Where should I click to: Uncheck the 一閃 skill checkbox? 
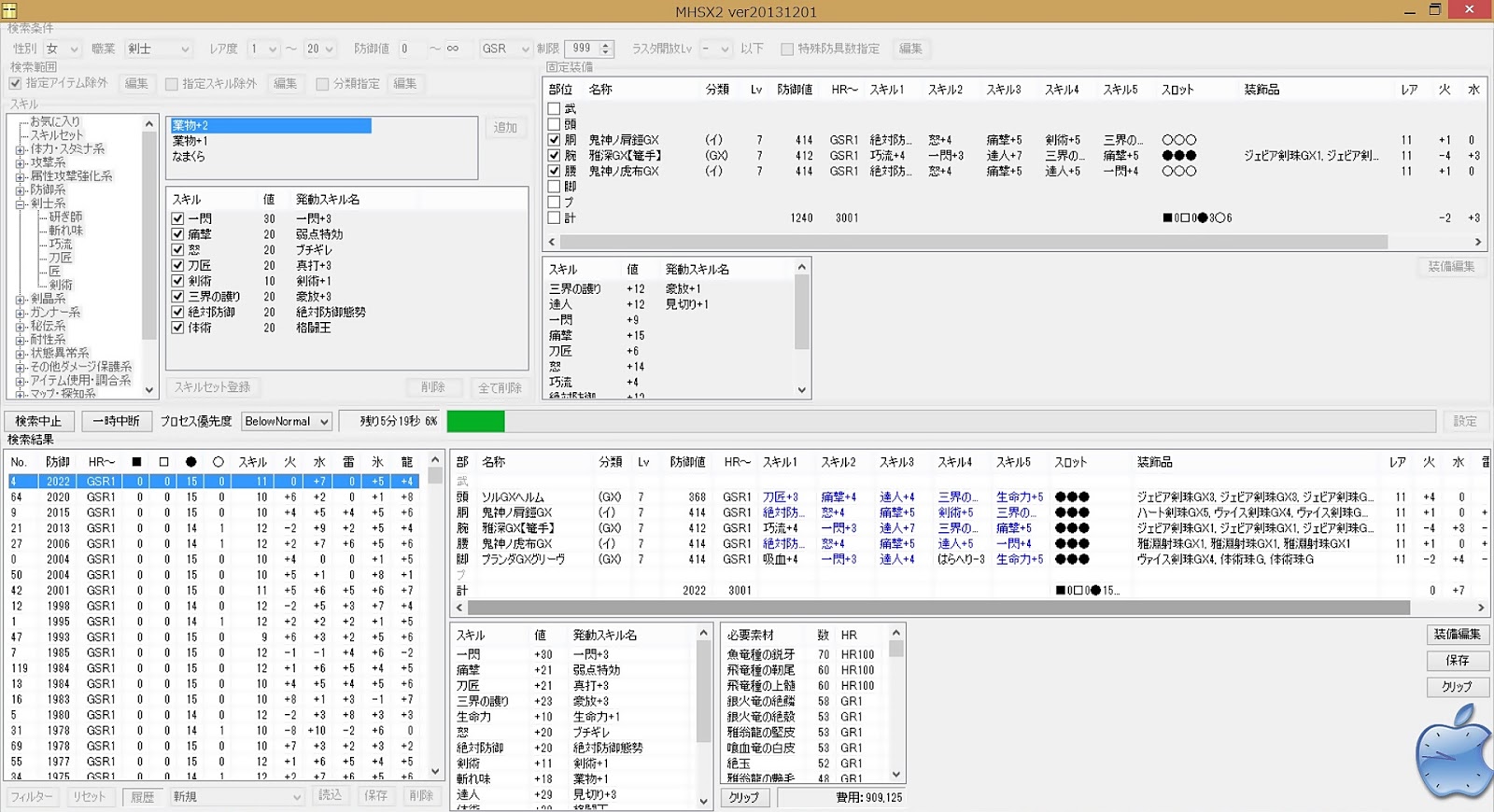tap(178, 218)
